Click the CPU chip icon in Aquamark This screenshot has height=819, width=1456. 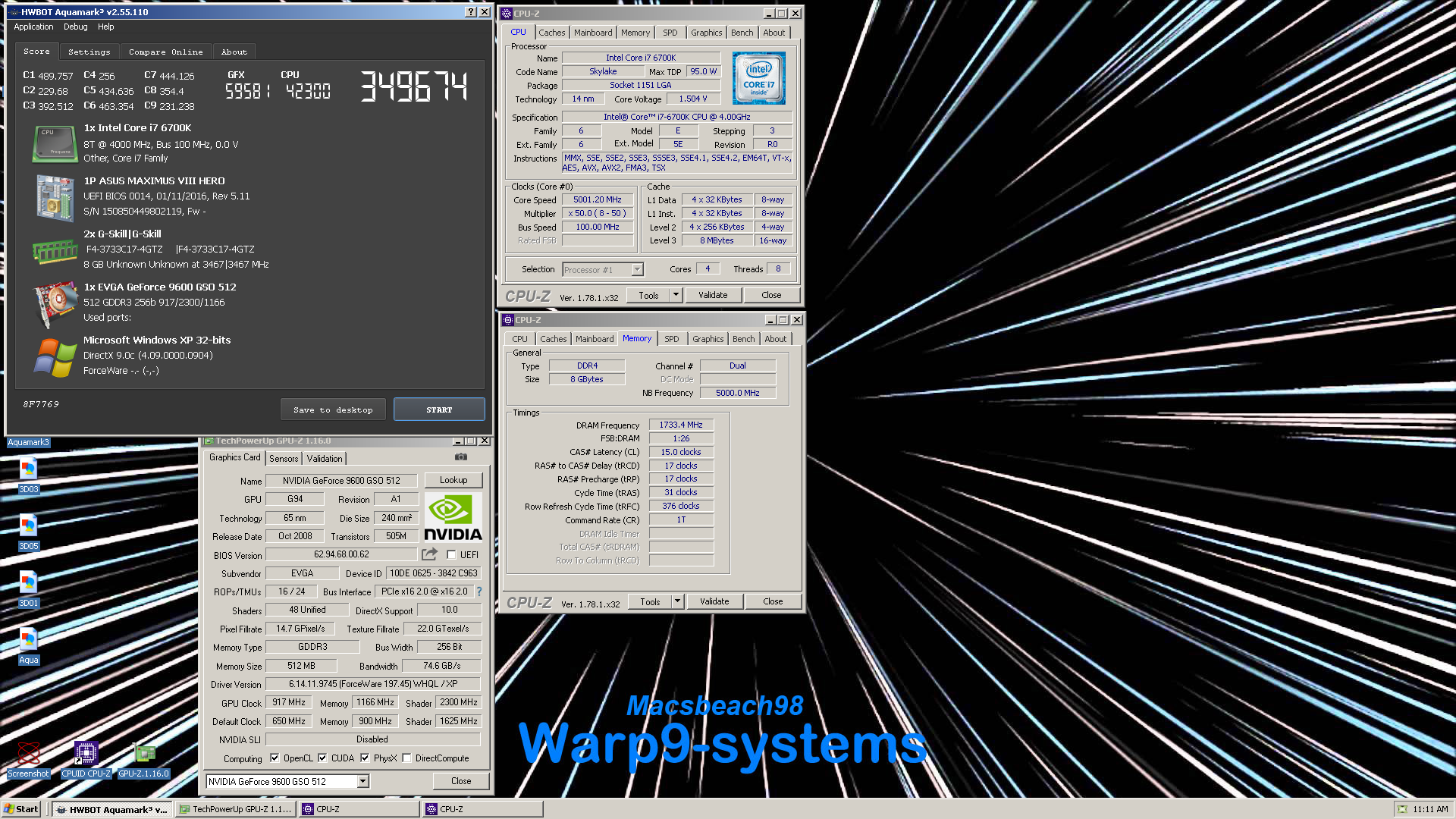click(55, 144)
